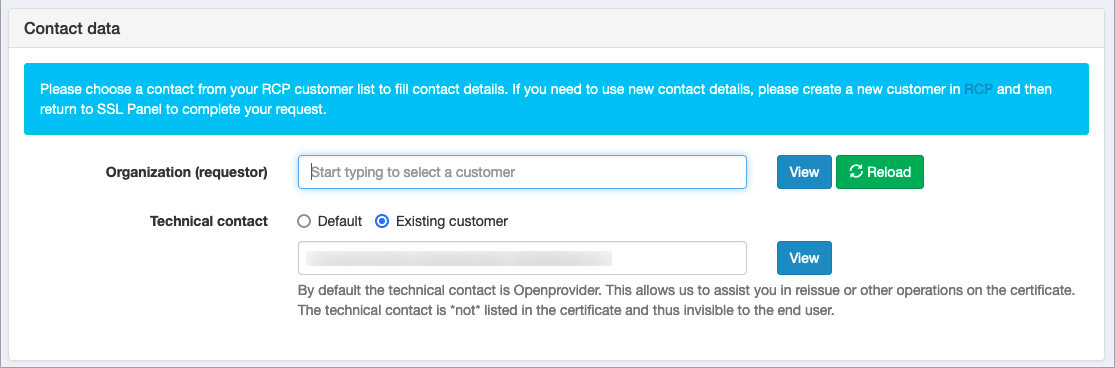Click the Organization (requestor) label
This screenshot has width=1115, height=368.
point(187,172)
